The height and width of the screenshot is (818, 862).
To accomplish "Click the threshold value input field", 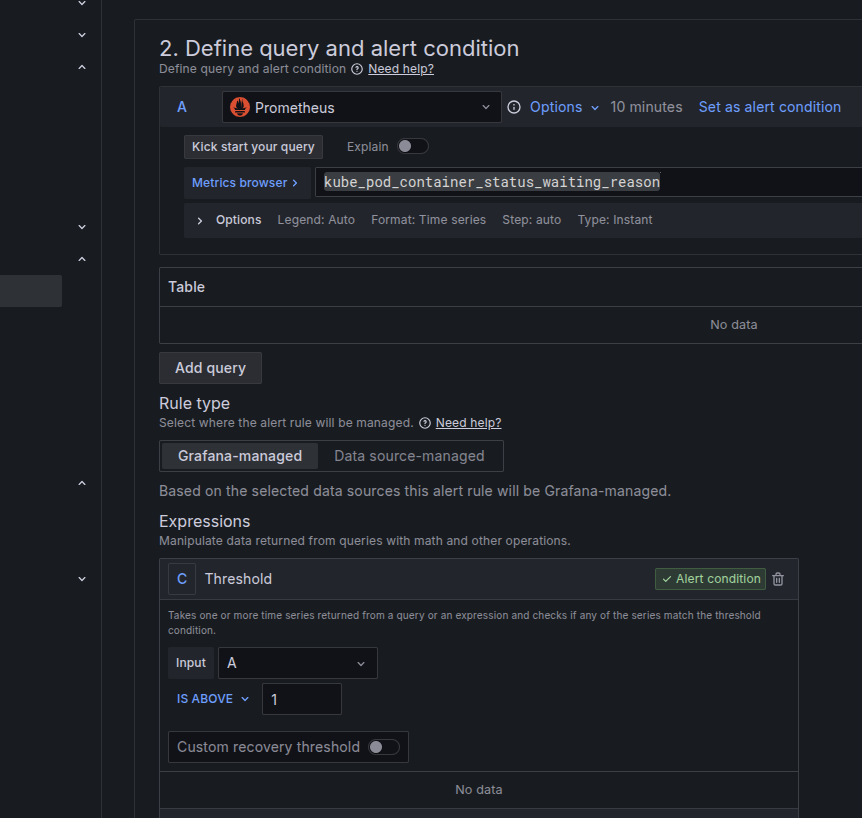I will pyautogui.click(x=301, y=699).
